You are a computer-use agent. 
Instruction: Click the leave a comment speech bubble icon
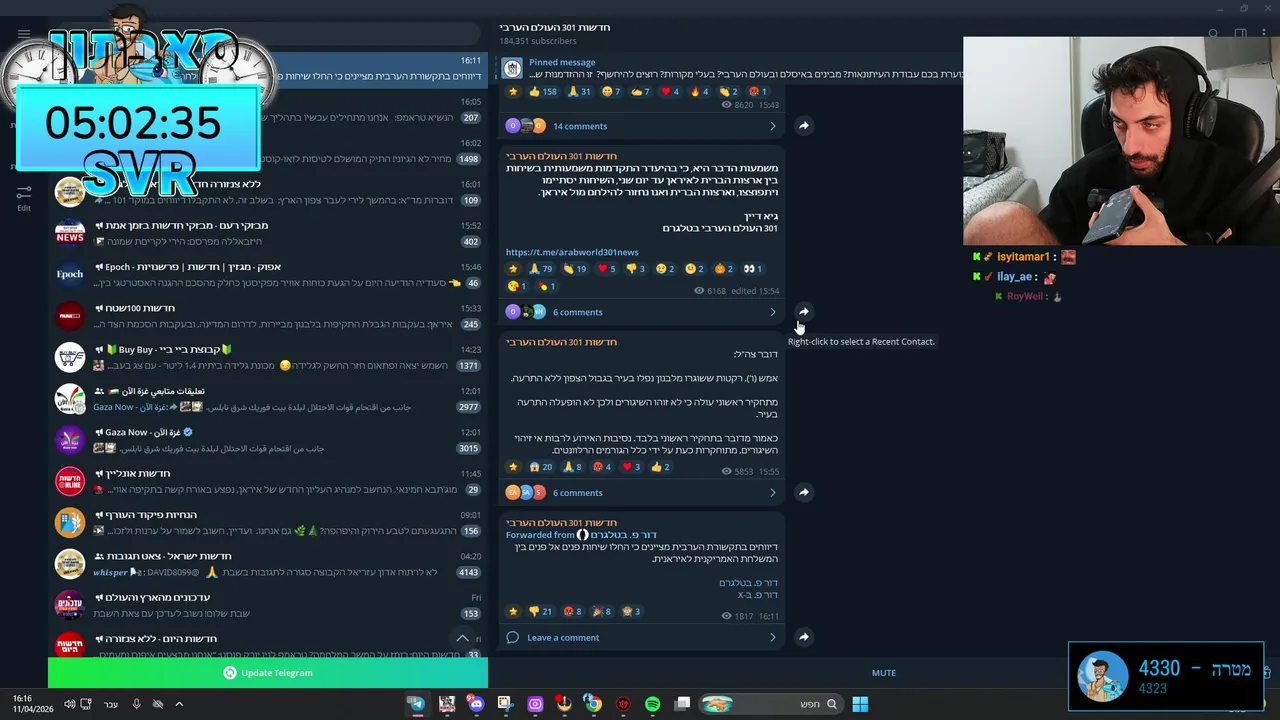[x=512, y=637]
